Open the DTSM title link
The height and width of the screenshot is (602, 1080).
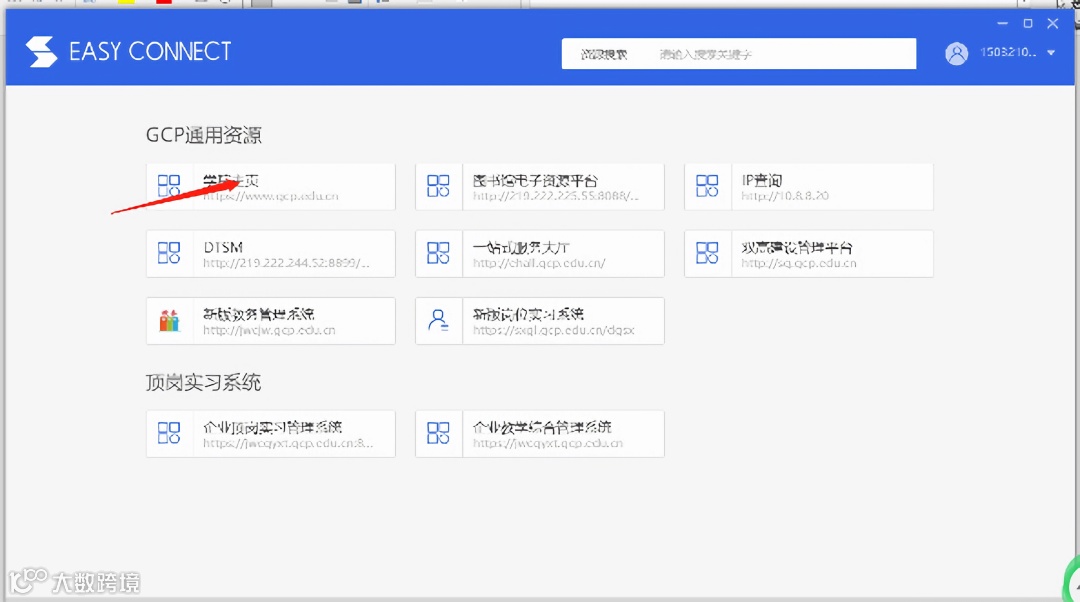[223, 247]
